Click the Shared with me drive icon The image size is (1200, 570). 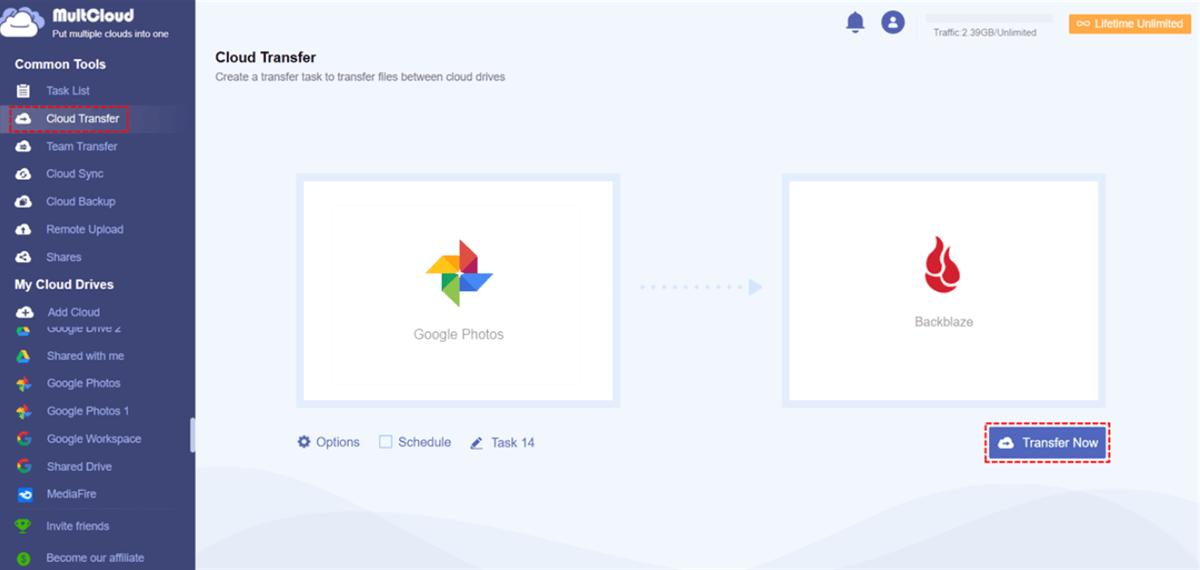(x=25, y=356)
